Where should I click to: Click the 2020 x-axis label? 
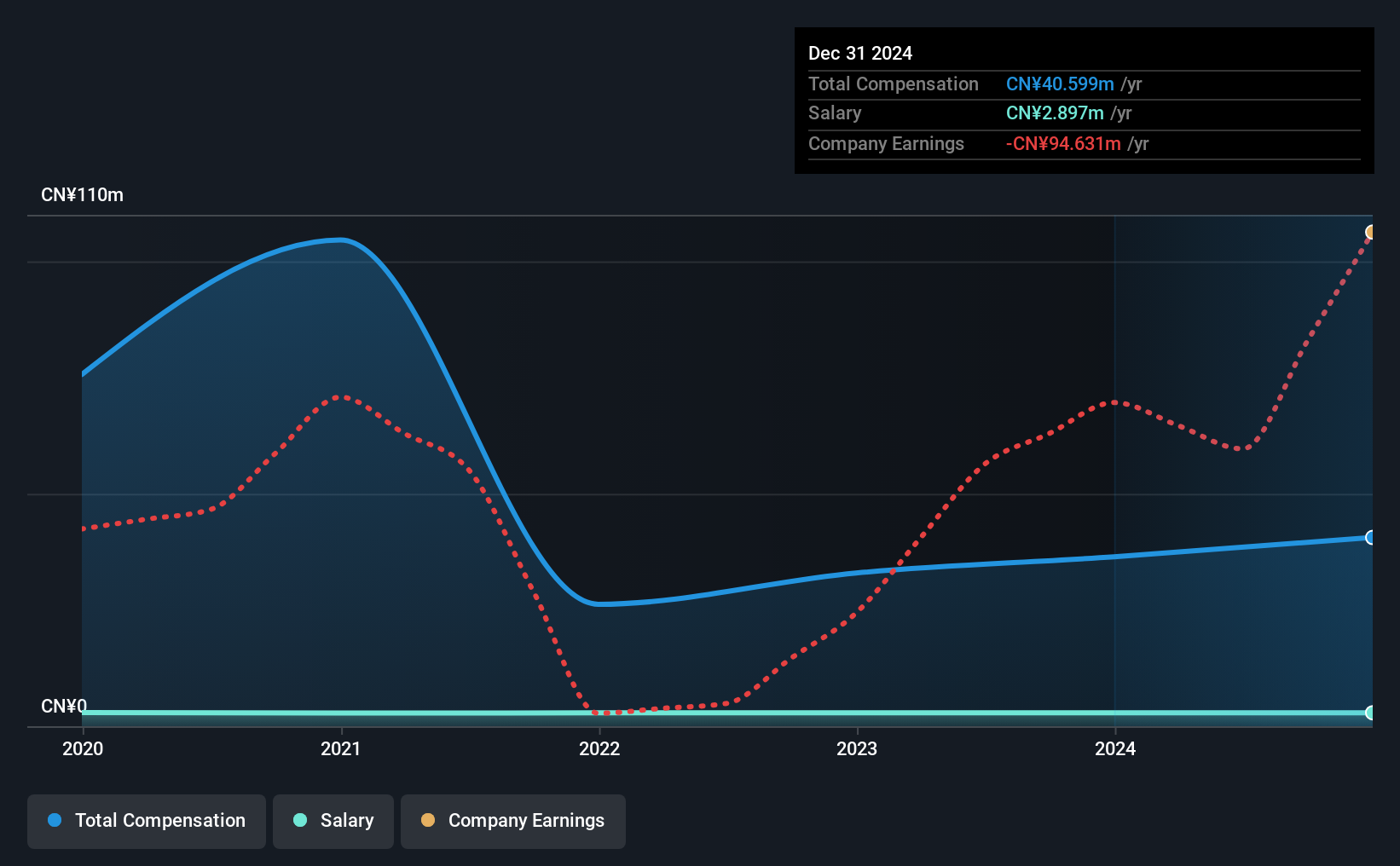[83, 748]
